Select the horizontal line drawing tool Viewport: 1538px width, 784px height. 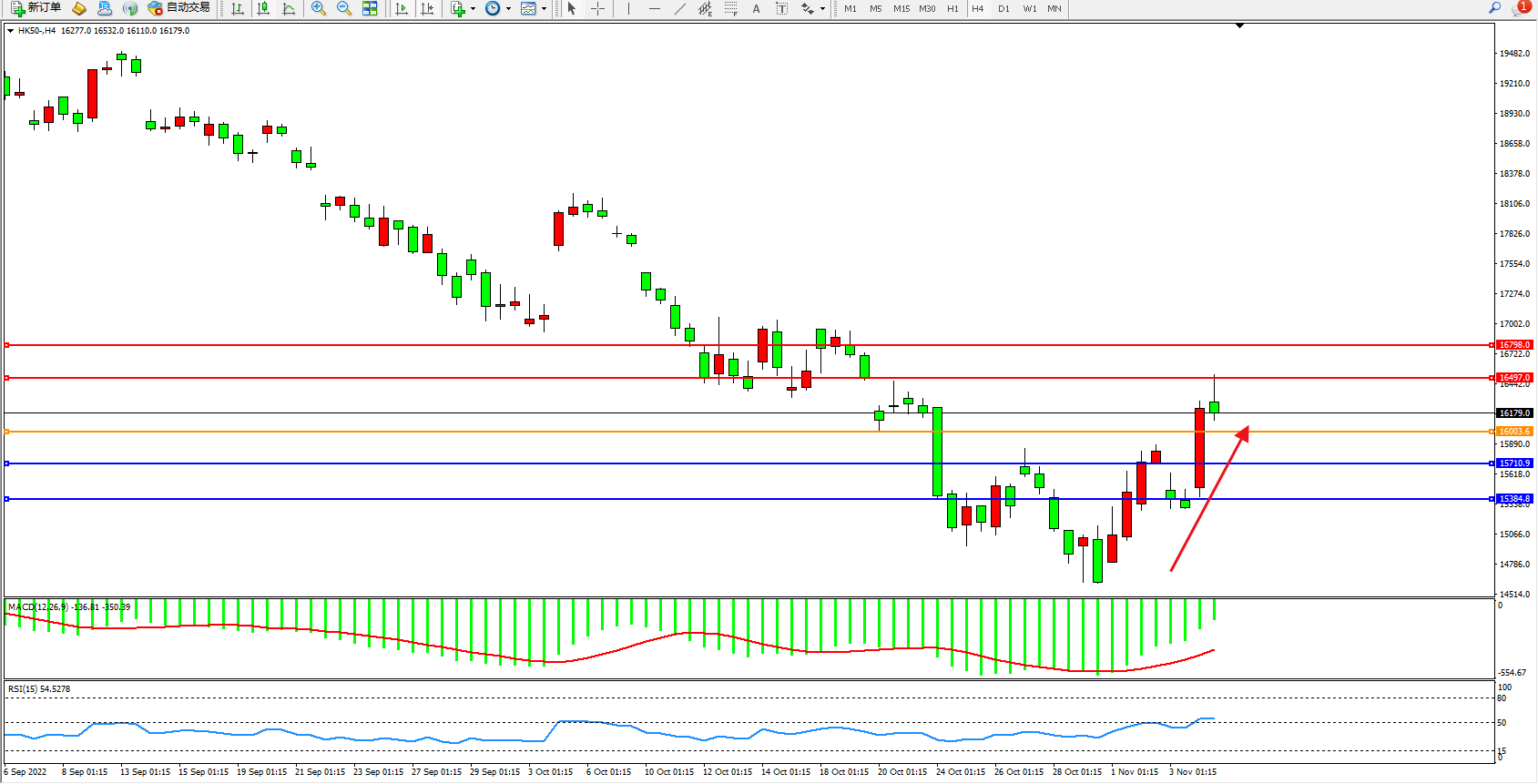(654, 8)
